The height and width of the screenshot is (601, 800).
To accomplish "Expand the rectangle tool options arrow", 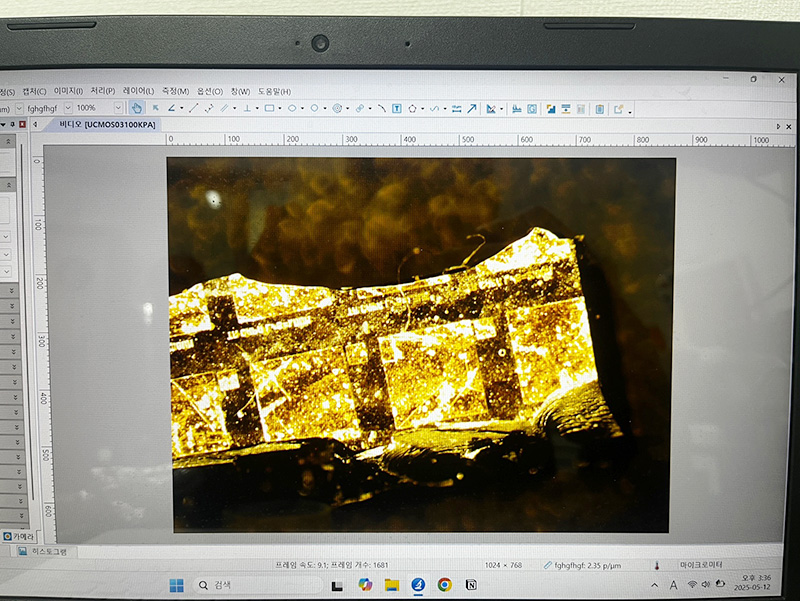I will (281, 108).
